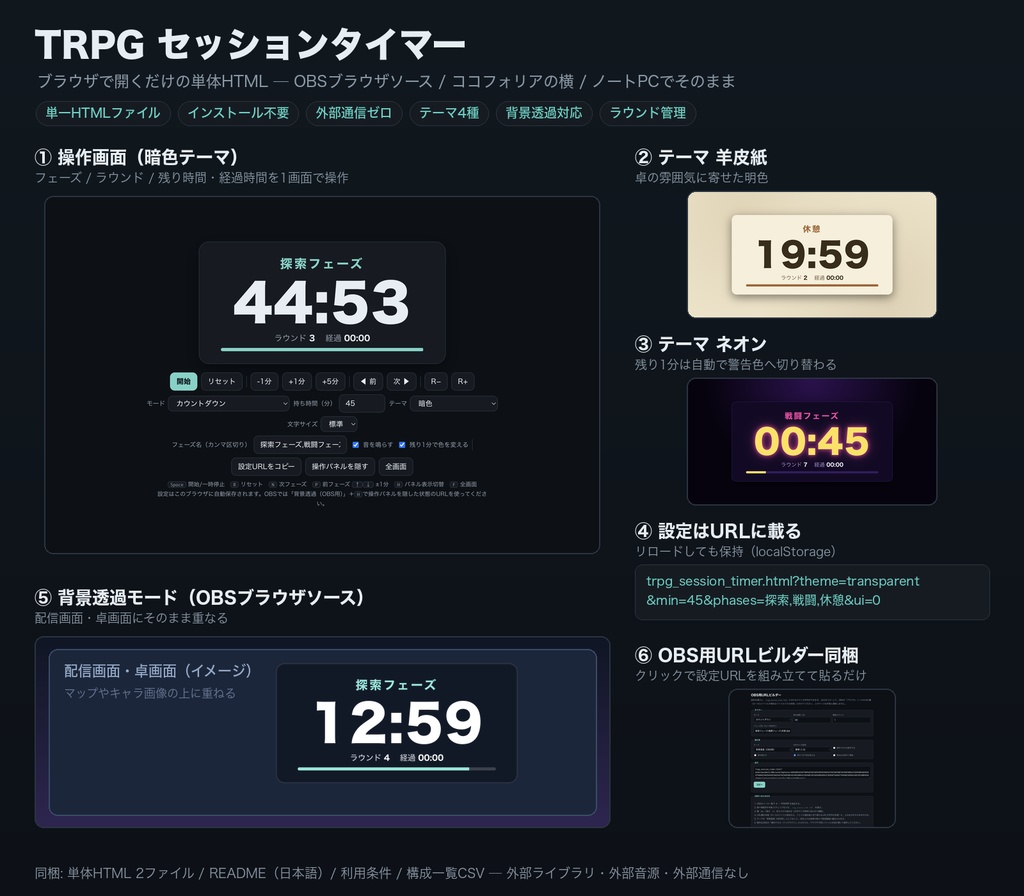Click the 配信画面・卓画面（イメージ） label

(x=158, y=671)
